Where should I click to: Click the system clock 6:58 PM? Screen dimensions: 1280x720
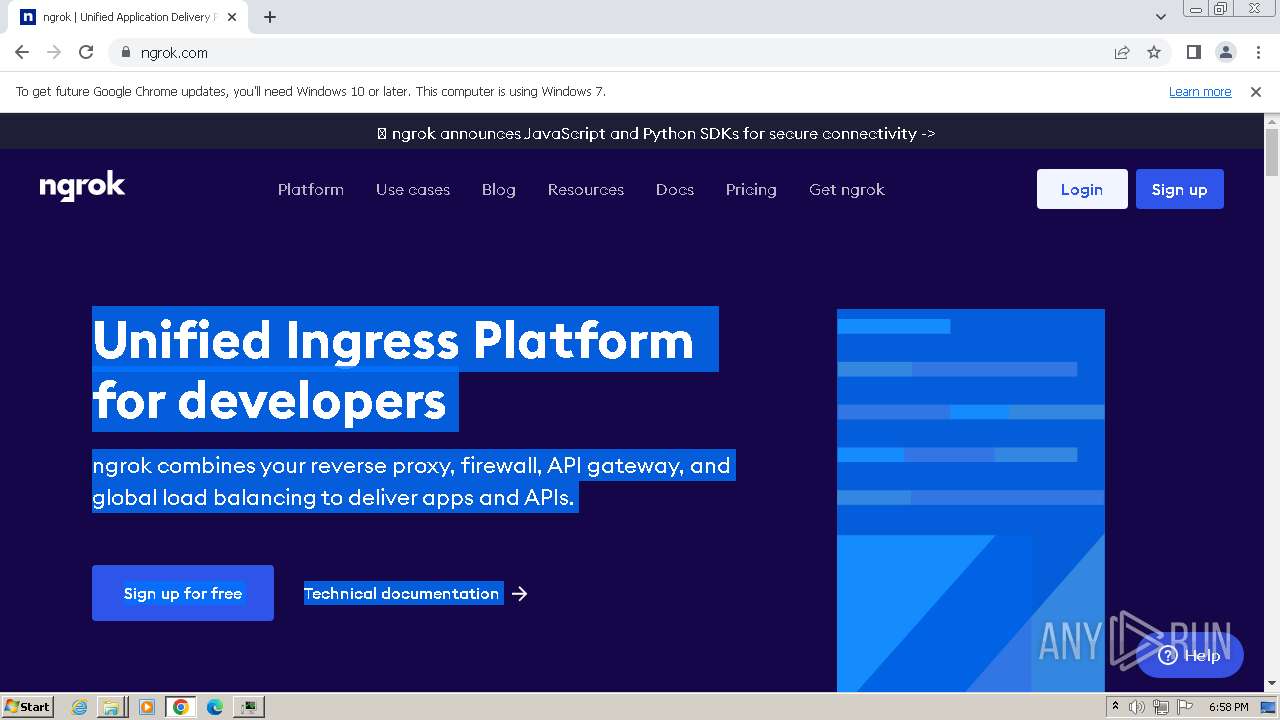[x=1228, y=707]
